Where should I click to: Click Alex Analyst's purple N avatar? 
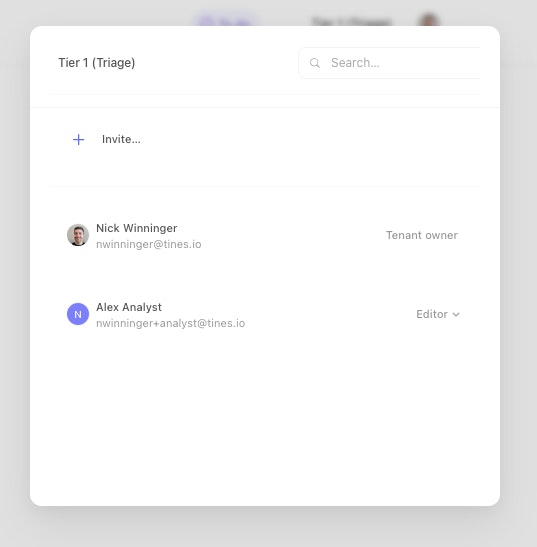tap(78, 314)
